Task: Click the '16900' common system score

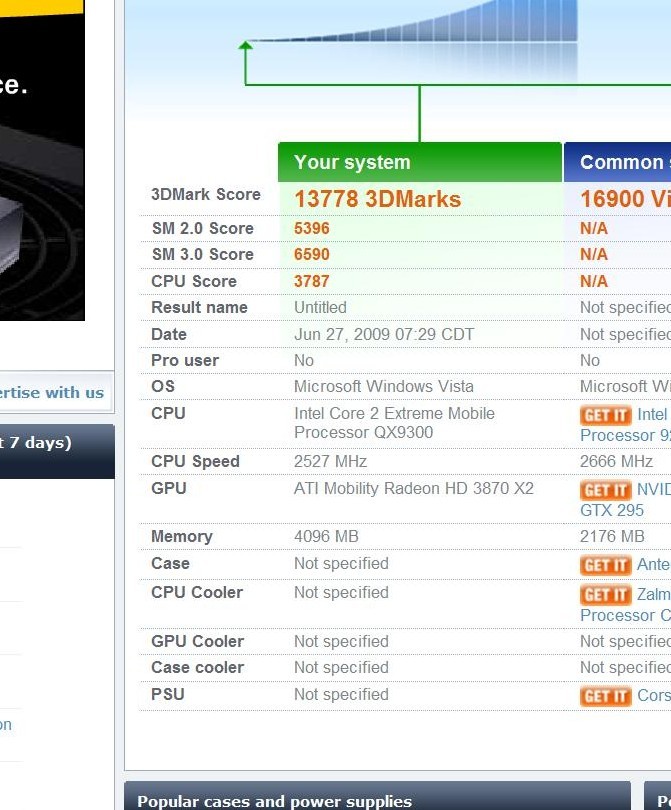Action: click(x=612, y=199)
